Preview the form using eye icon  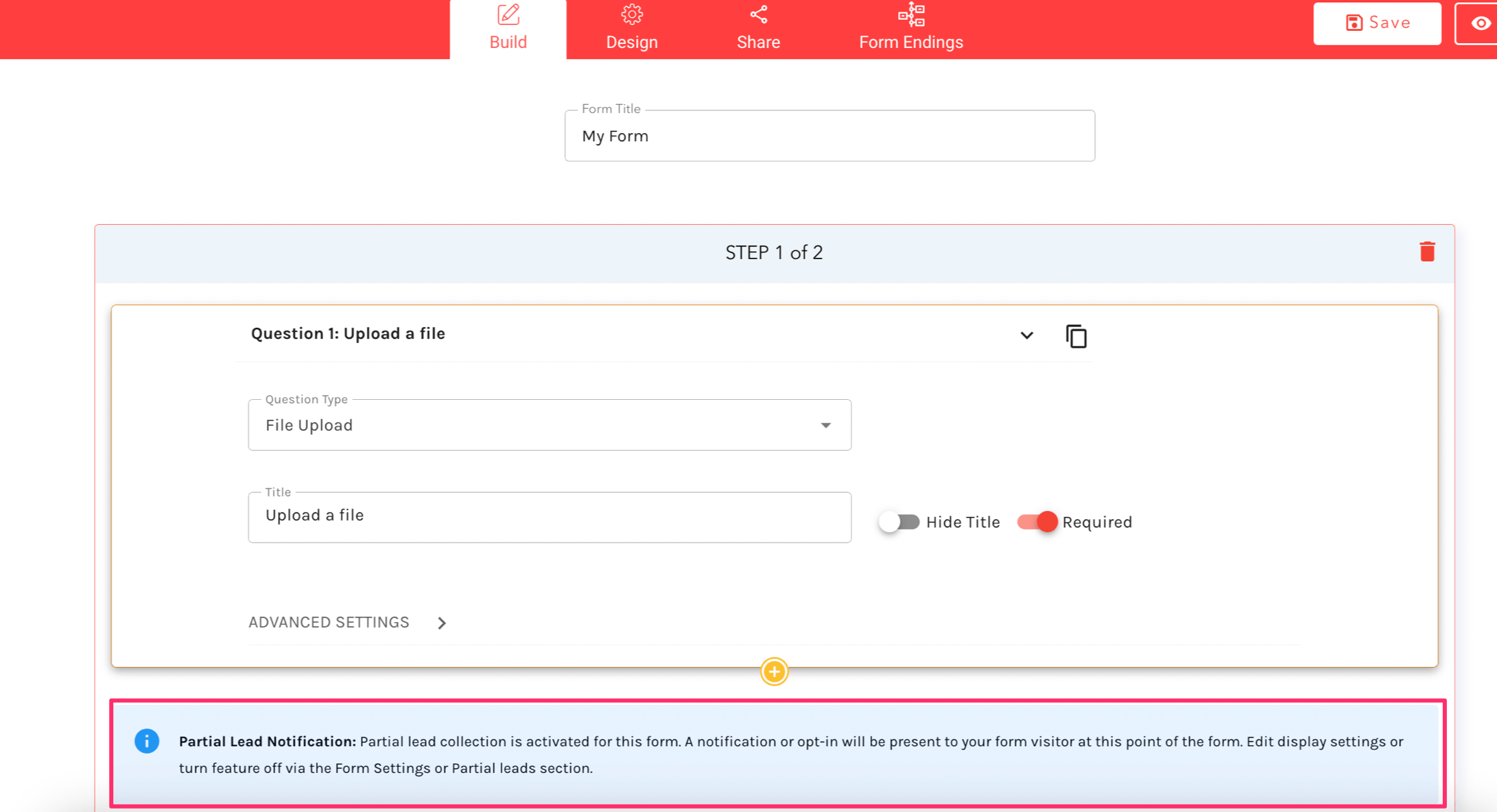click(1480, 23)
